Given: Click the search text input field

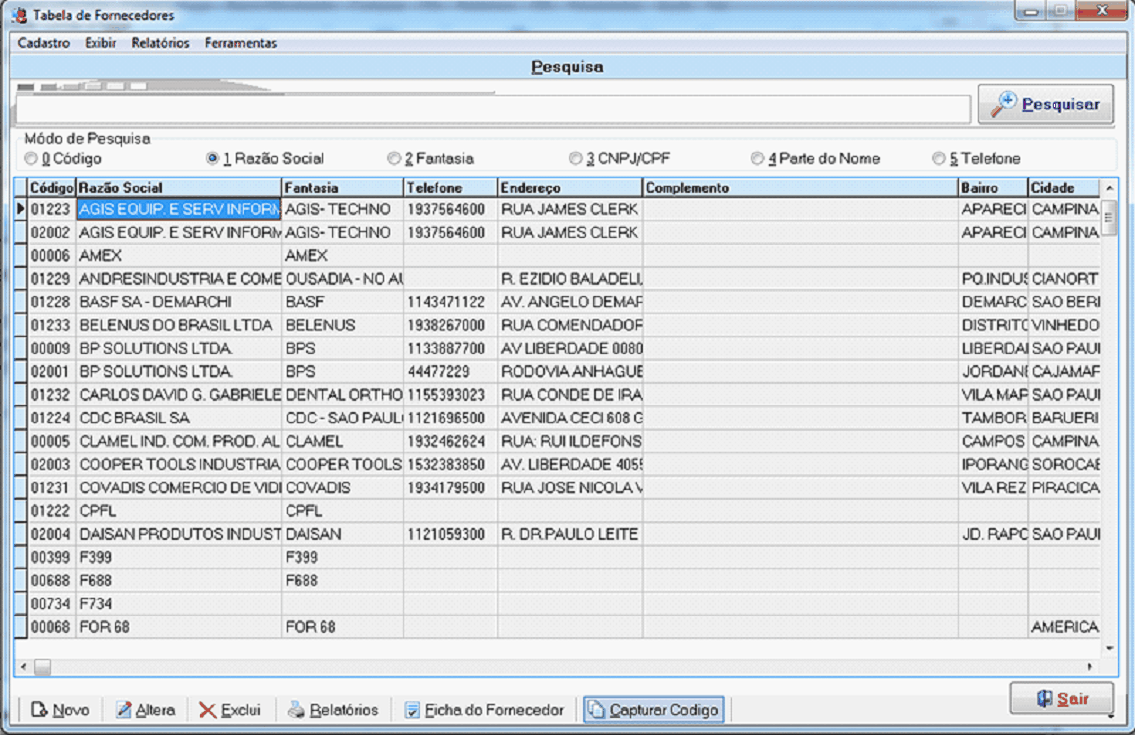Looking at the screenshot, I should 493,108.
